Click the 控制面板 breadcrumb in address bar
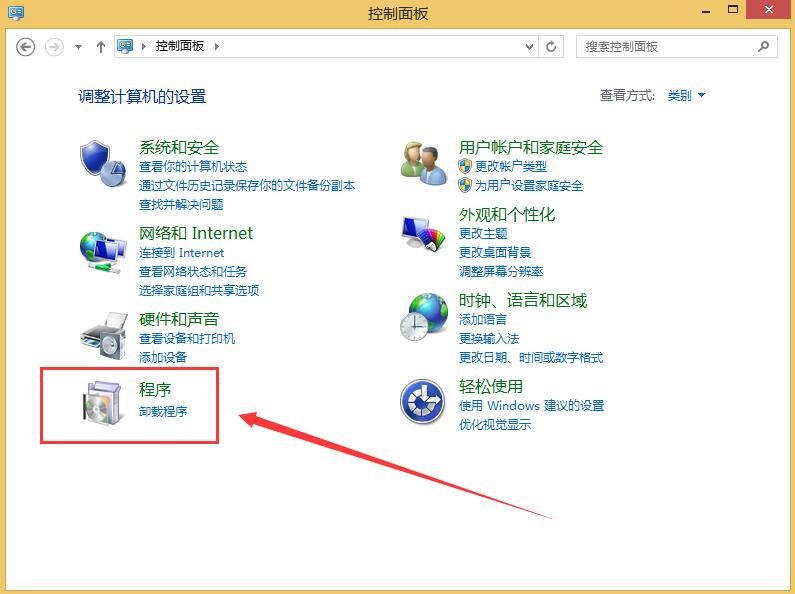 [180, 46]
